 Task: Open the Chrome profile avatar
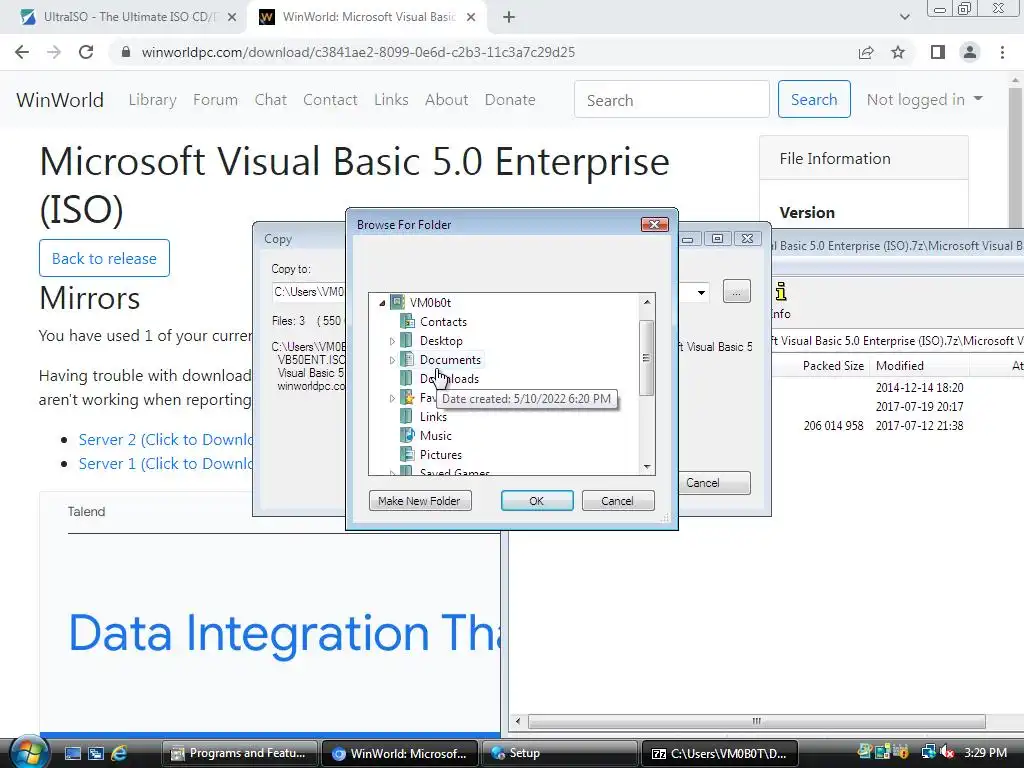tap(970, 52)
